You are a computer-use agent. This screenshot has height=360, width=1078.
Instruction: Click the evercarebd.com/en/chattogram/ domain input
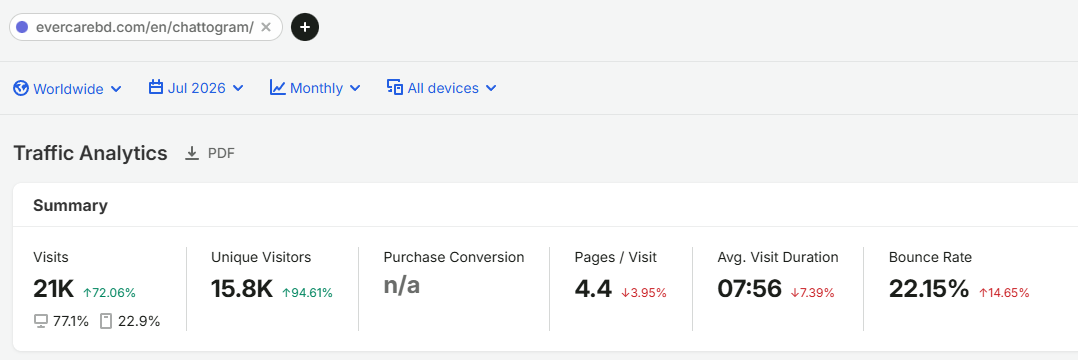coord(145,27)
